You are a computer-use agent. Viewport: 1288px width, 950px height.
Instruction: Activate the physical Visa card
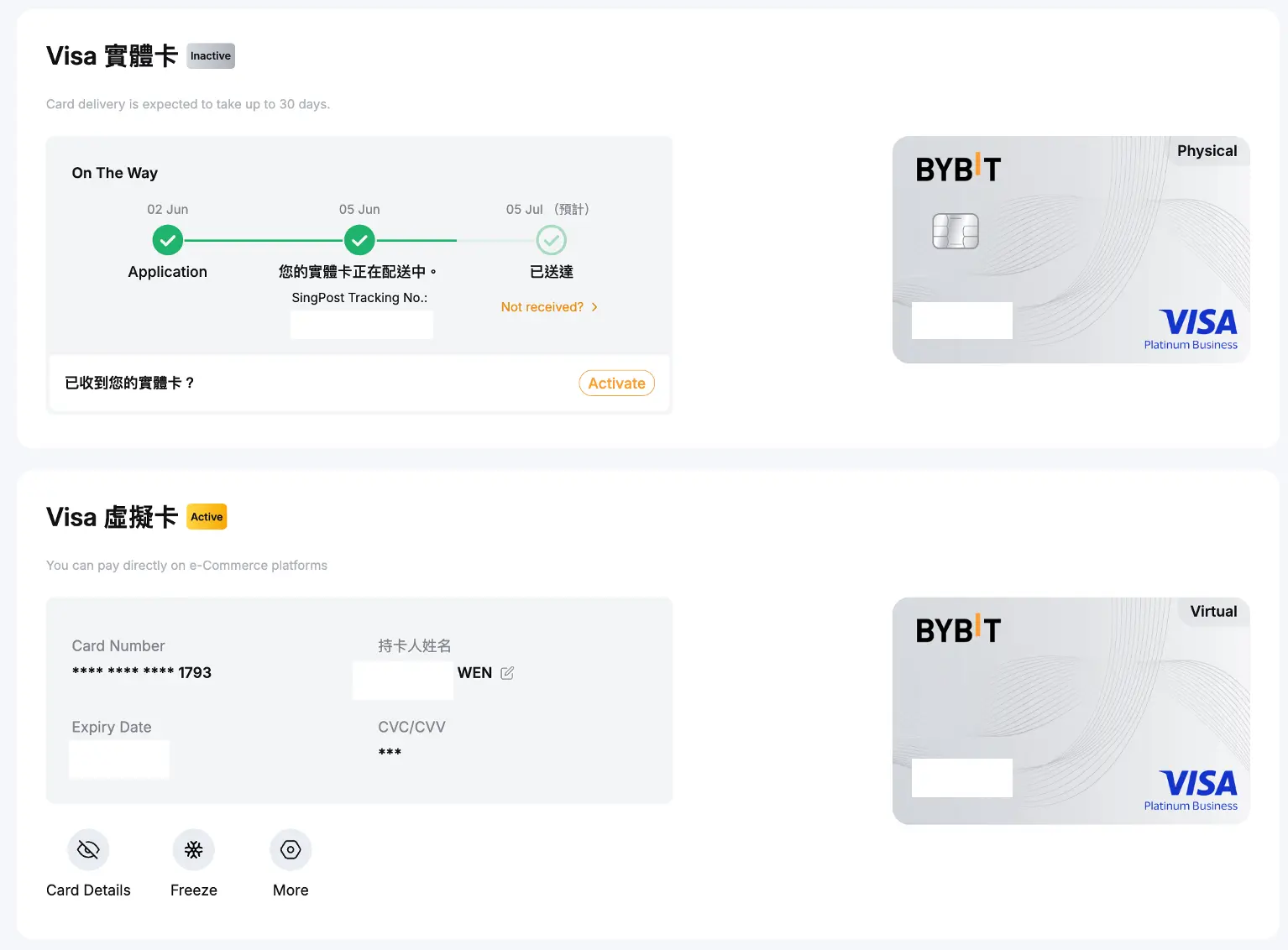point(616,384)
